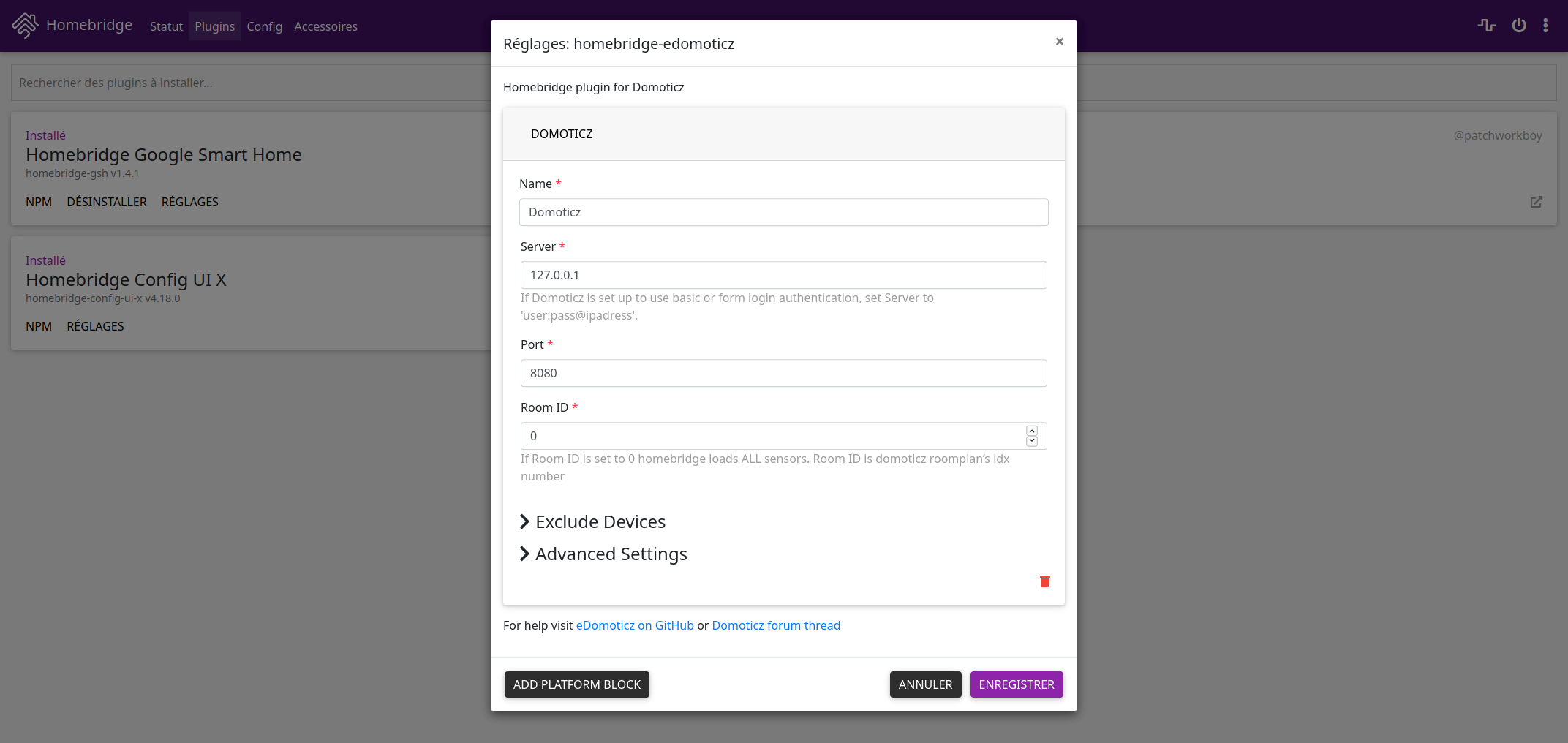The image size is (1568, 743).
Task: Open the three-dot options menu
Action: [1545, 26]
